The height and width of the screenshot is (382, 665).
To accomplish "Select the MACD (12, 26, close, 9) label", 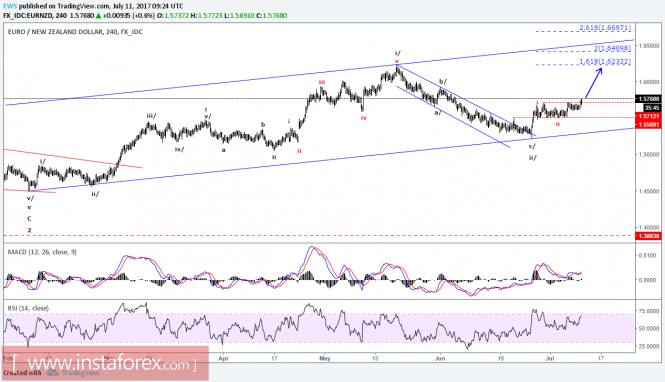I will (42, 252).
